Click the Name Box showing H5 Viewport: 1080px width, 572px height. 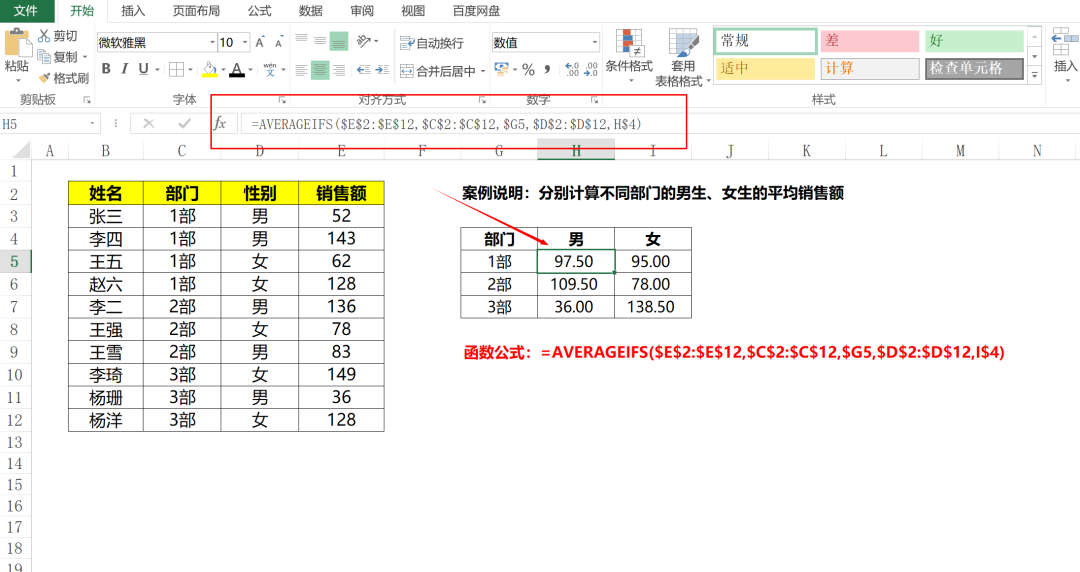point(43,124)
